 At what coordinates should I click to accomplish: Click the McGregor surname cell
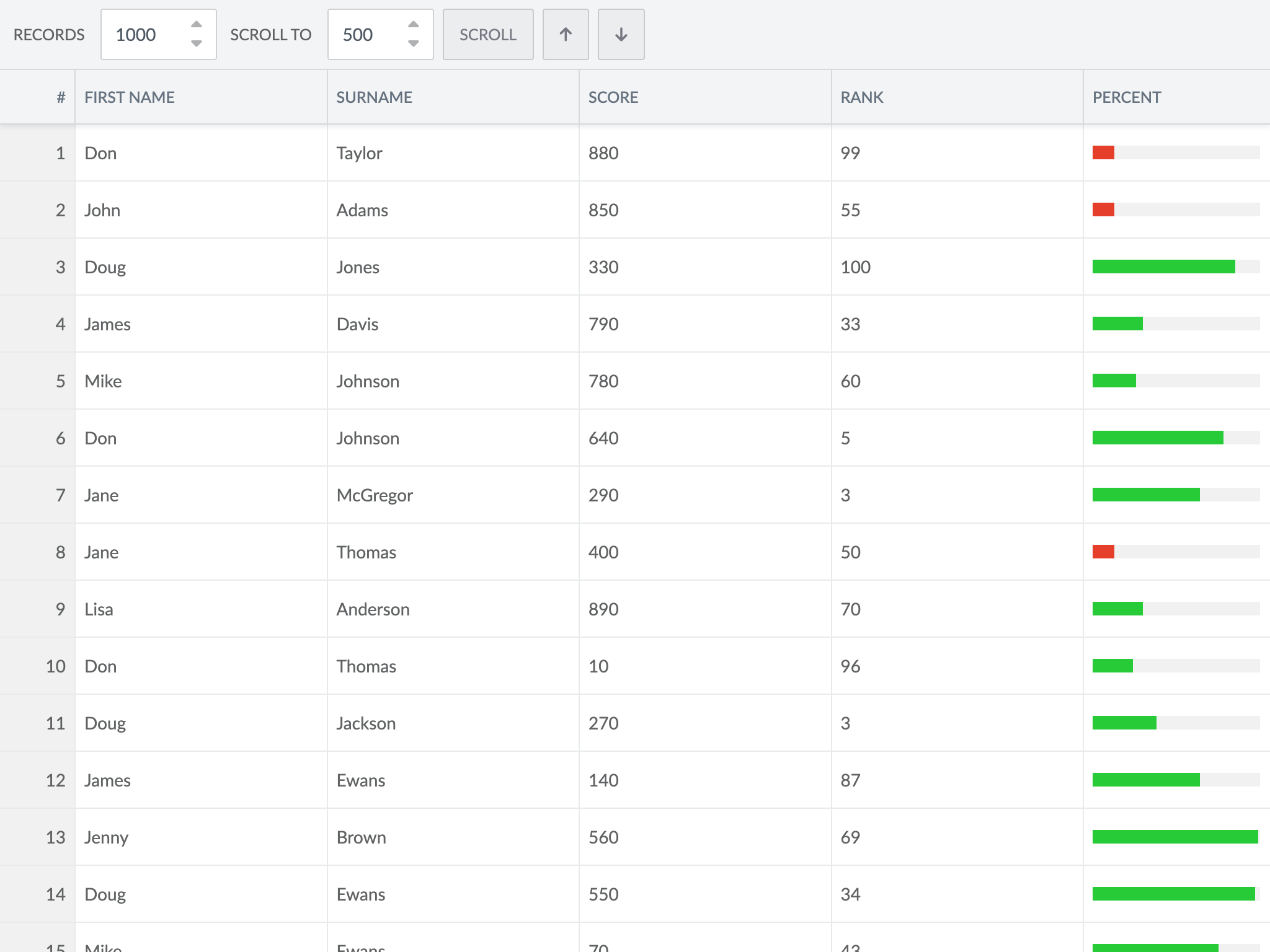coord(375,495)
